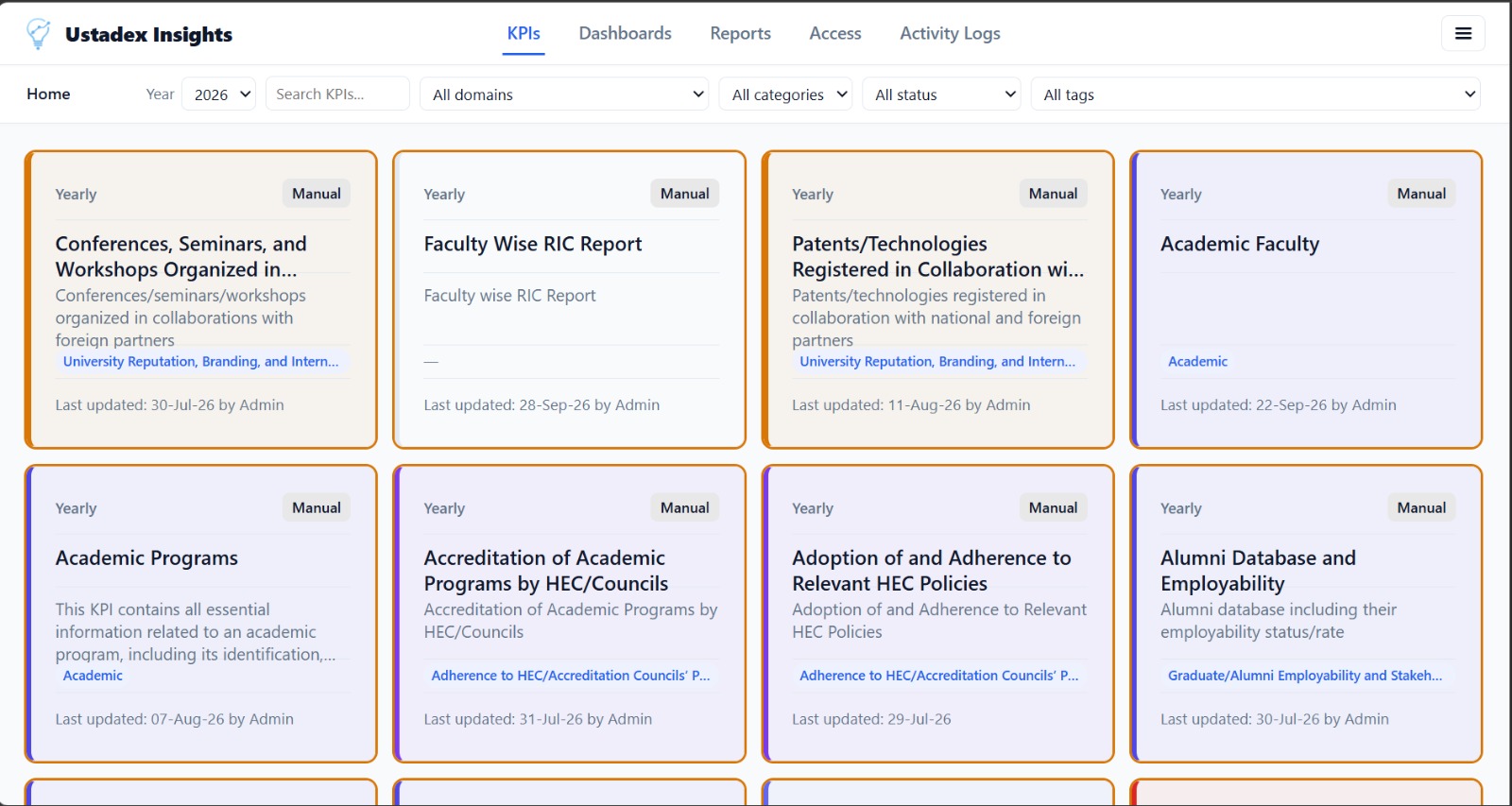Click the Ustadex Insights lightbulb logo

point(39,34)
